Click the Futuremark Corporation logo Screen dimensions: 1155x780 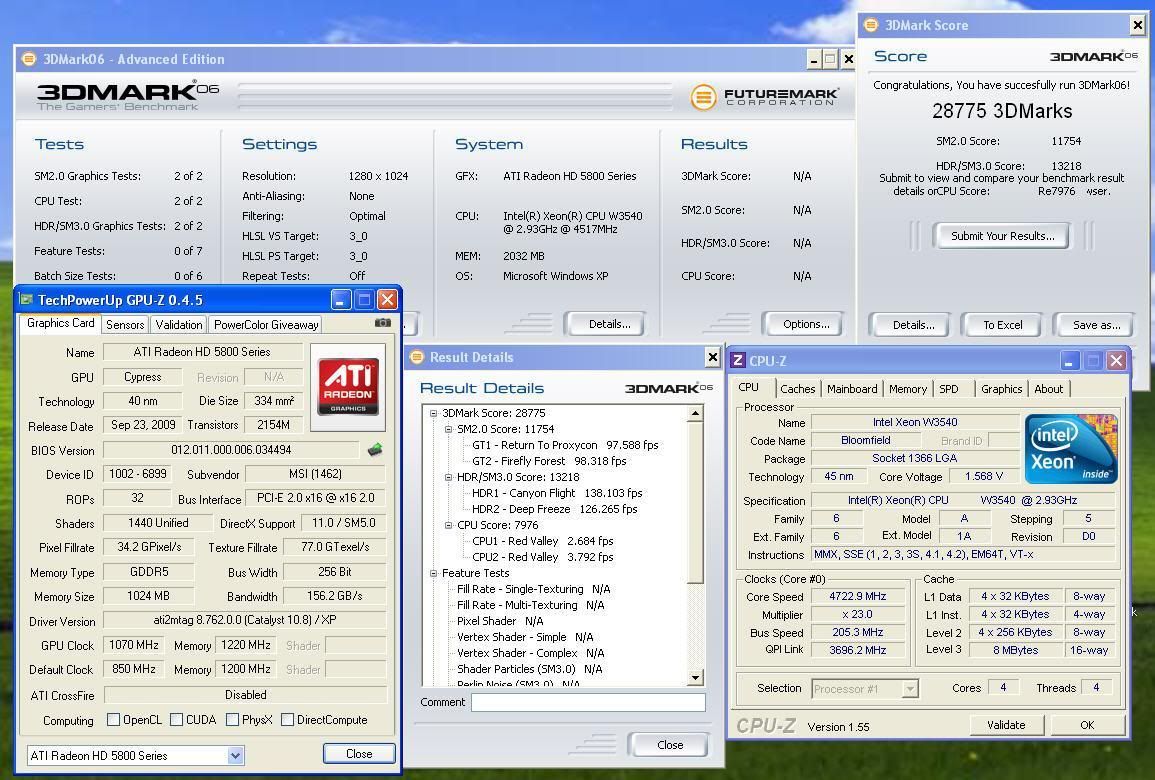[764, 96]
